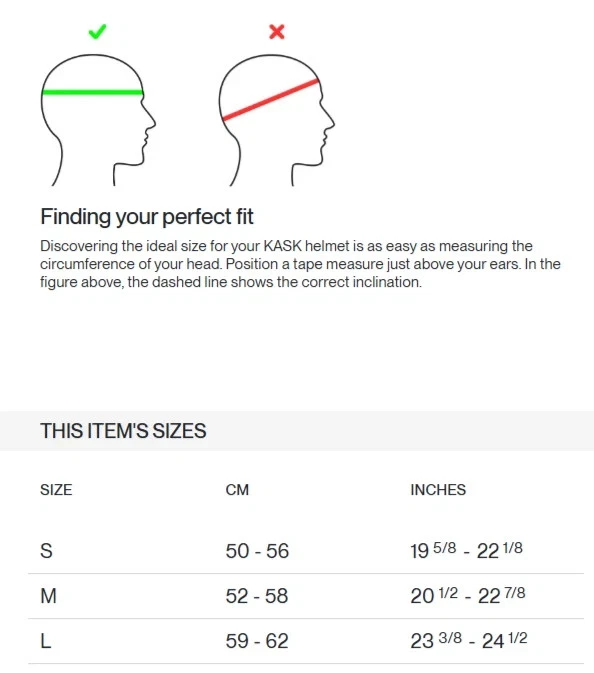Screen dimensions: 594x673
Task: Click the KASK helmet description paragraph
Action: [300, 264]
